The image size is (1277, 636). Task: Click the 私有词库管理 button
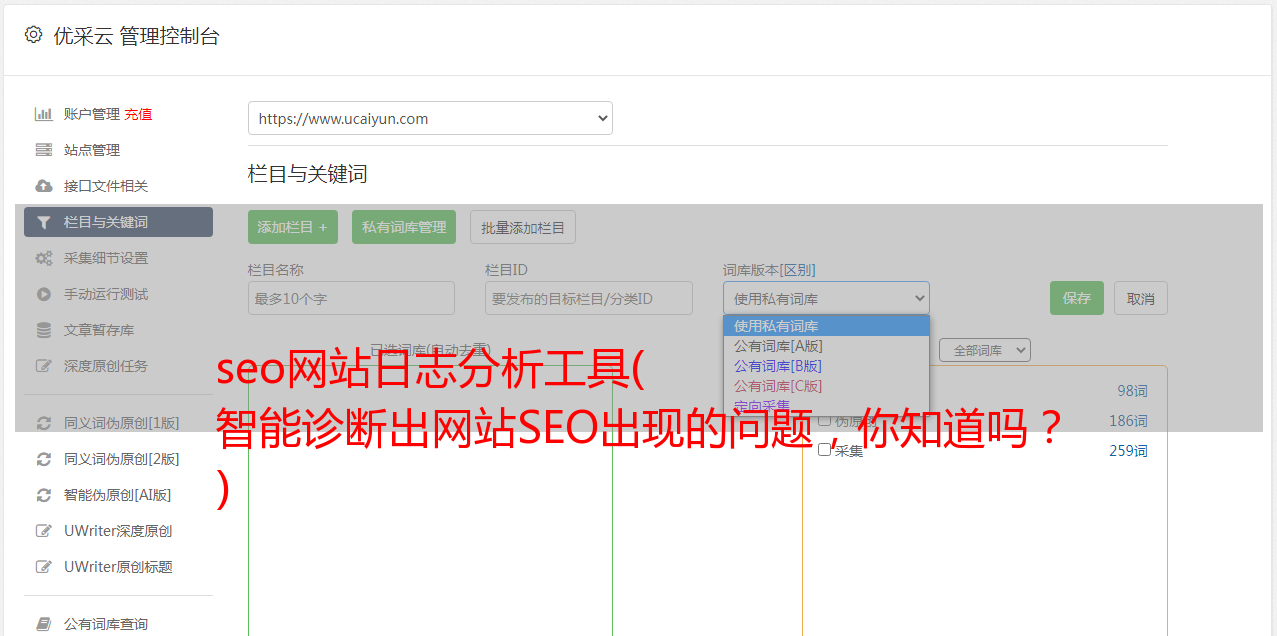tap(404, 227)
